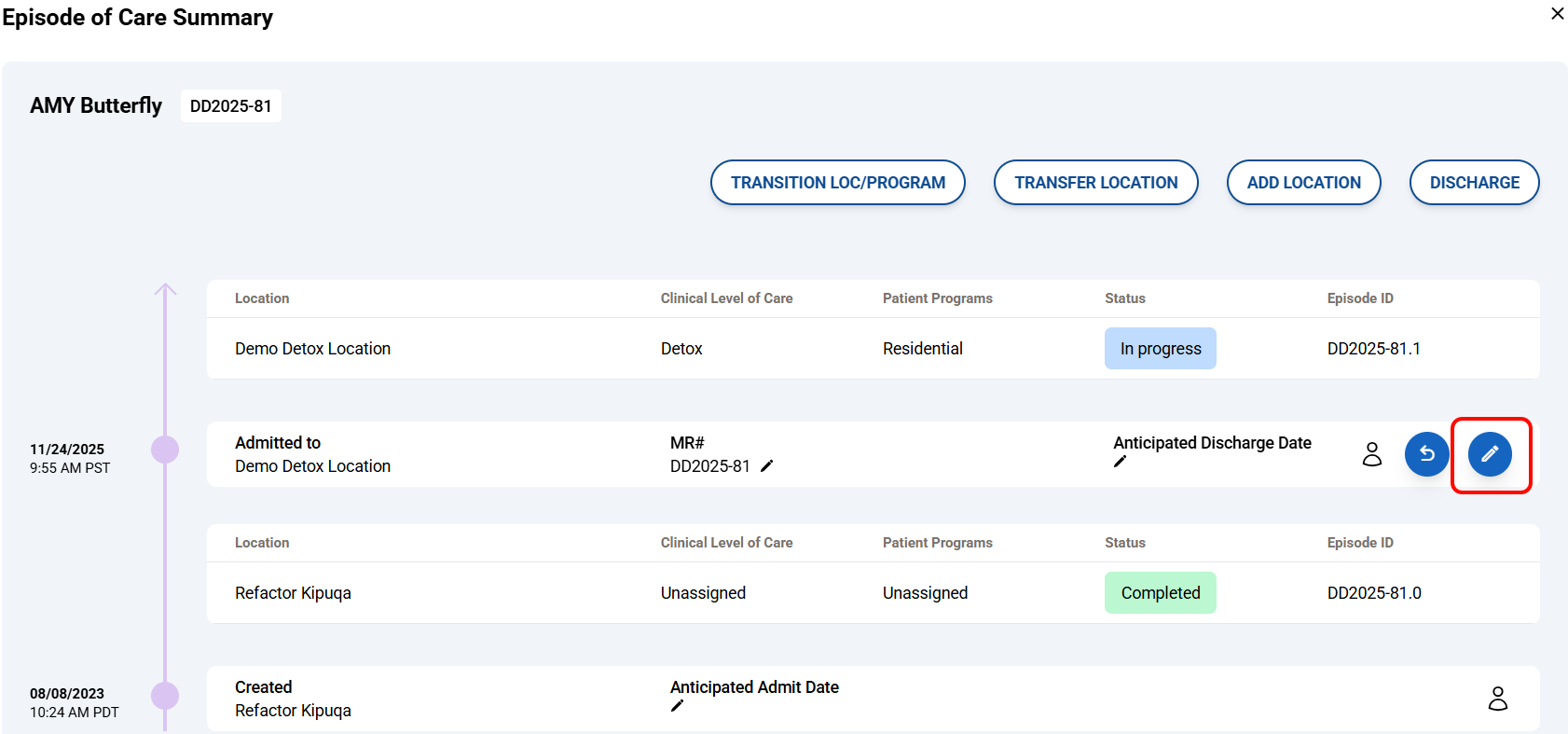Select the 08/08/2023 timeline marker dot

165,696
